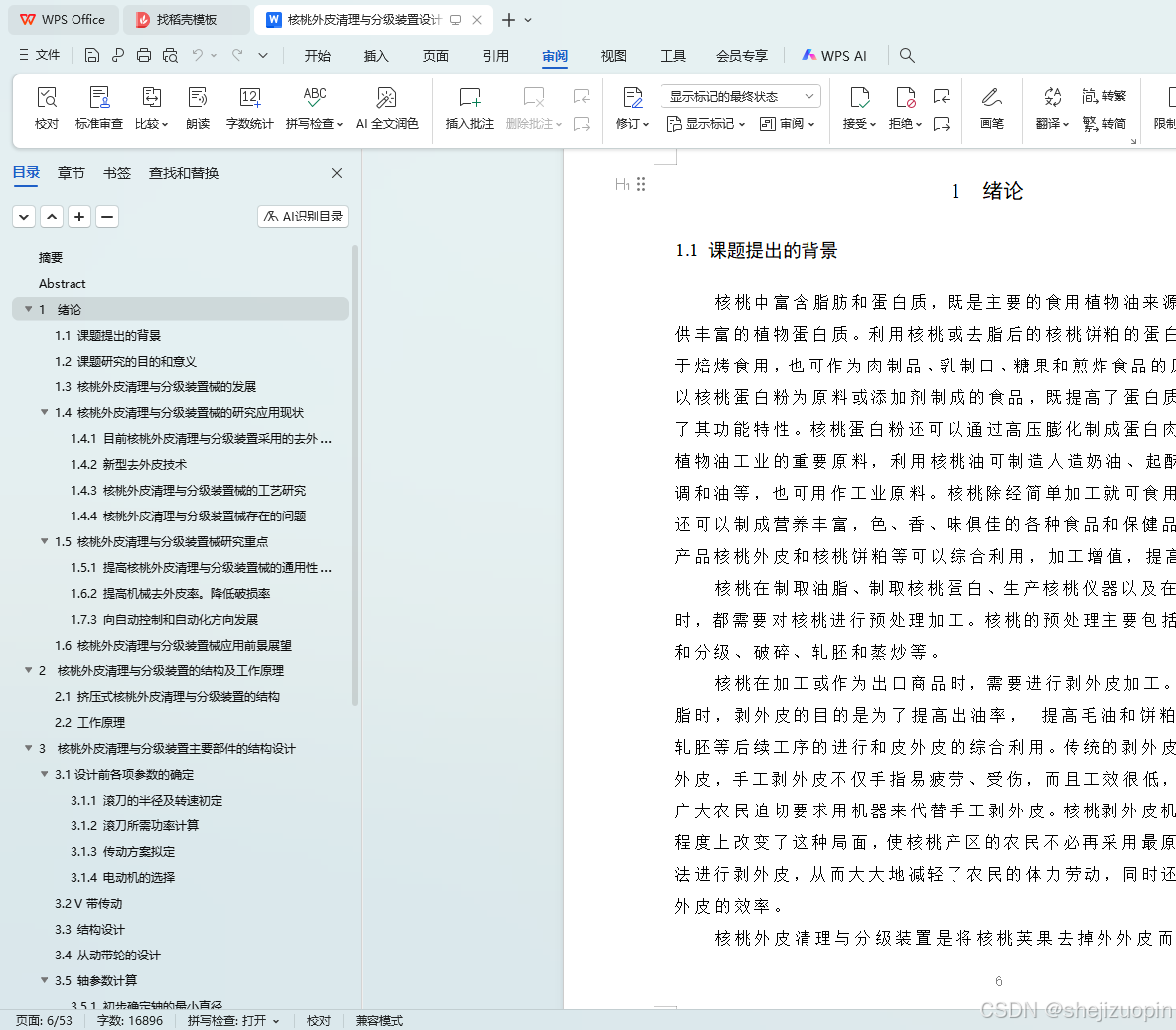Open the 会员专享 tab
The width and height of the screenshot is (1176, 1030).
click(x=742, y=56)
